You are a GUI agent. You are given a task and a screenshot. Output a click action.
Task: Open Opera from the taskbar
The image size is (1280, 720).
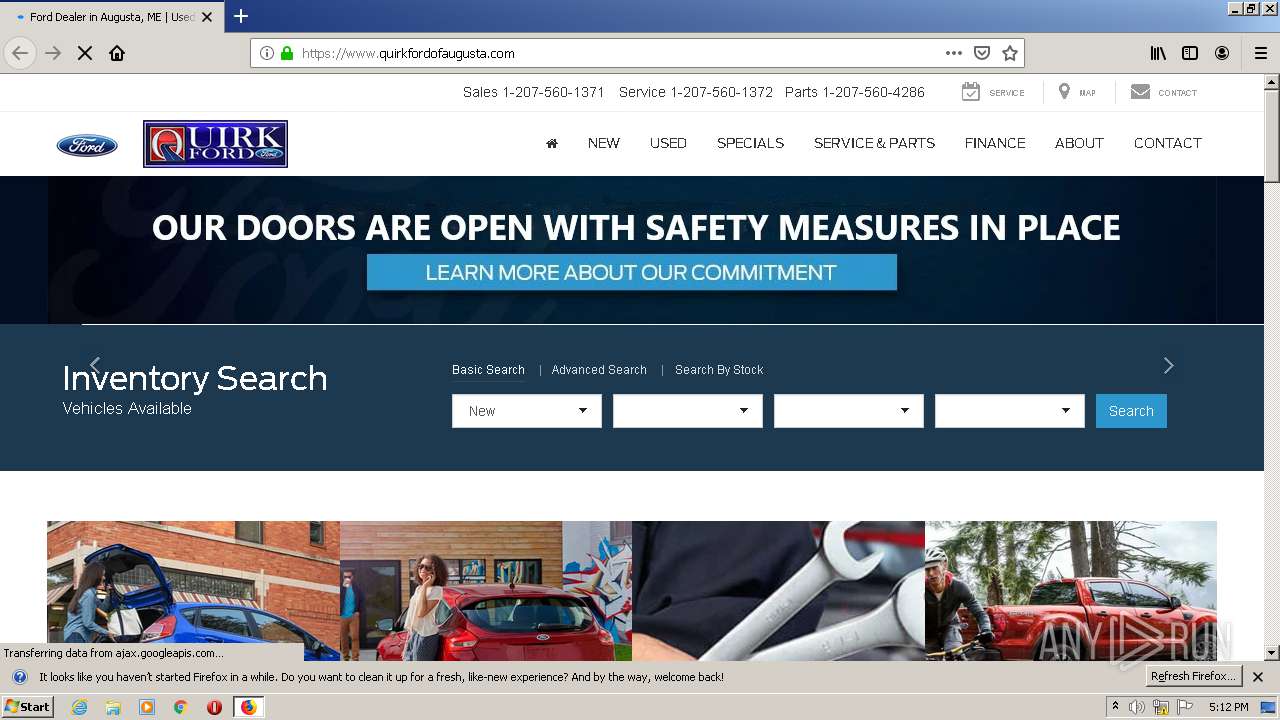(214, 707)
